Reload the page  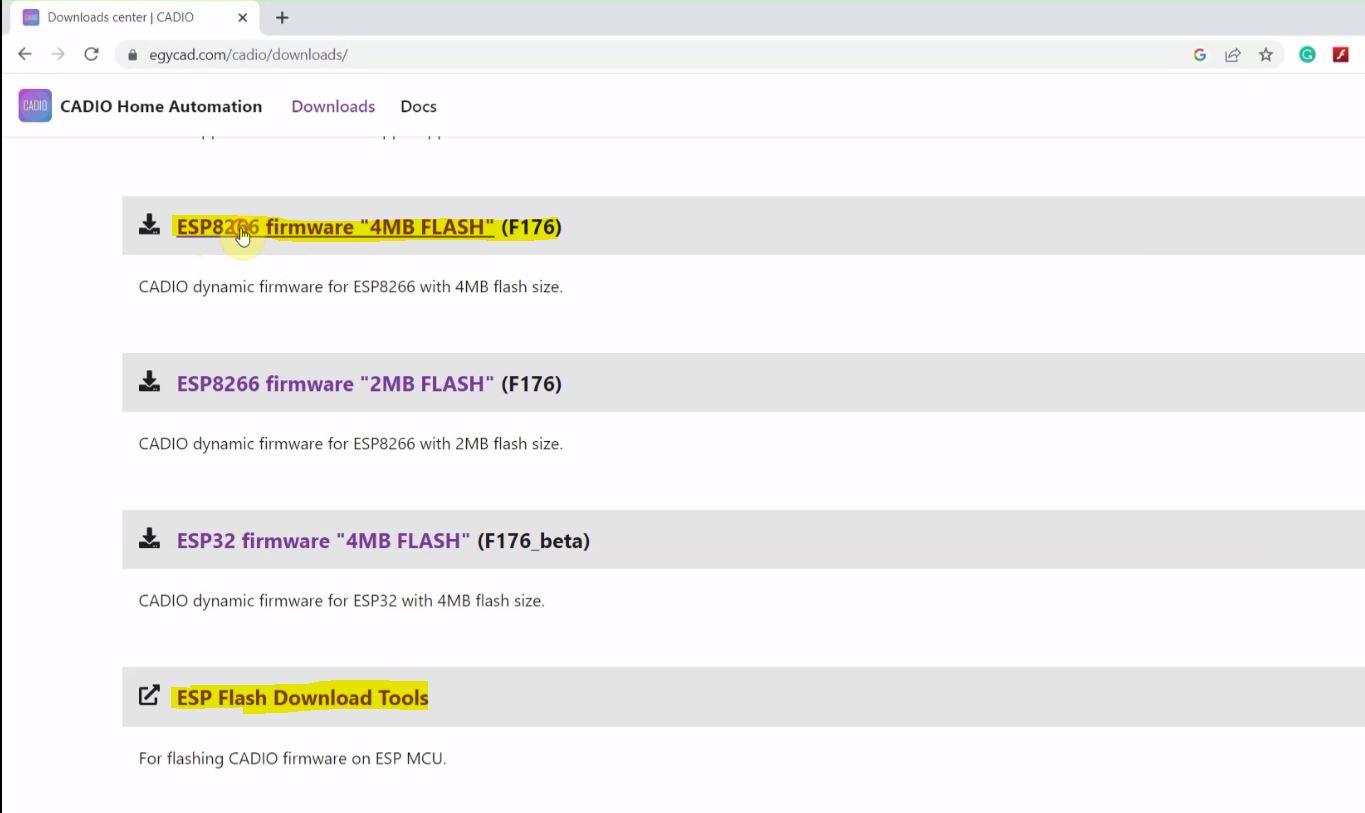[x=91, y=54]
